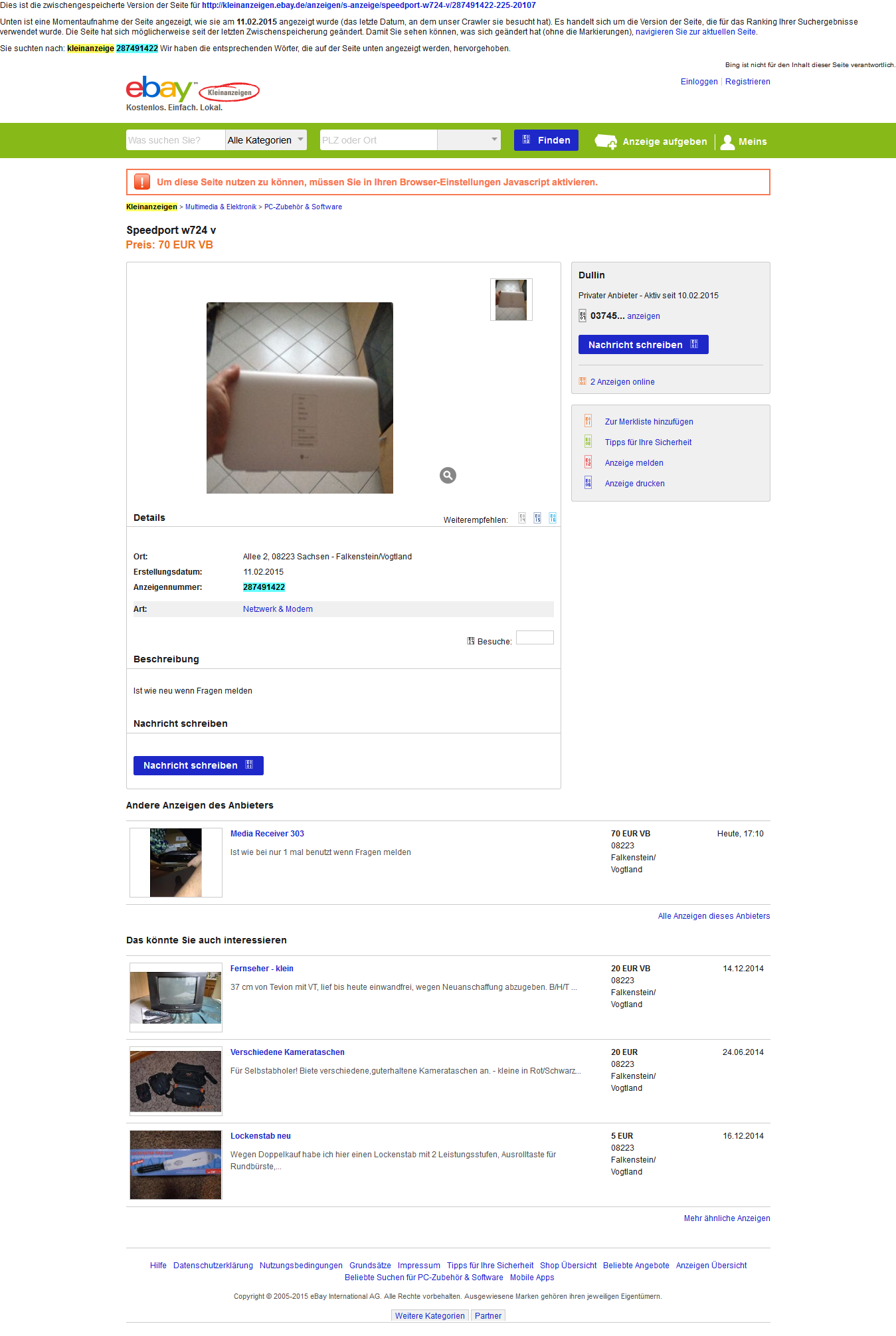
Task: Select the small Speedport thumbnail image
Action: point(511,300)
